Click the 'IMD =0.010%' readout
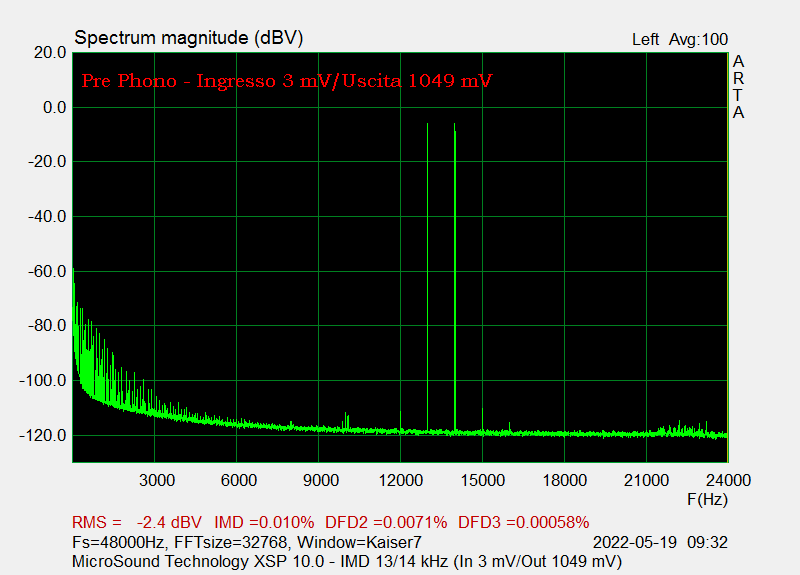The image size is (800, 575). tap(264, 522)
